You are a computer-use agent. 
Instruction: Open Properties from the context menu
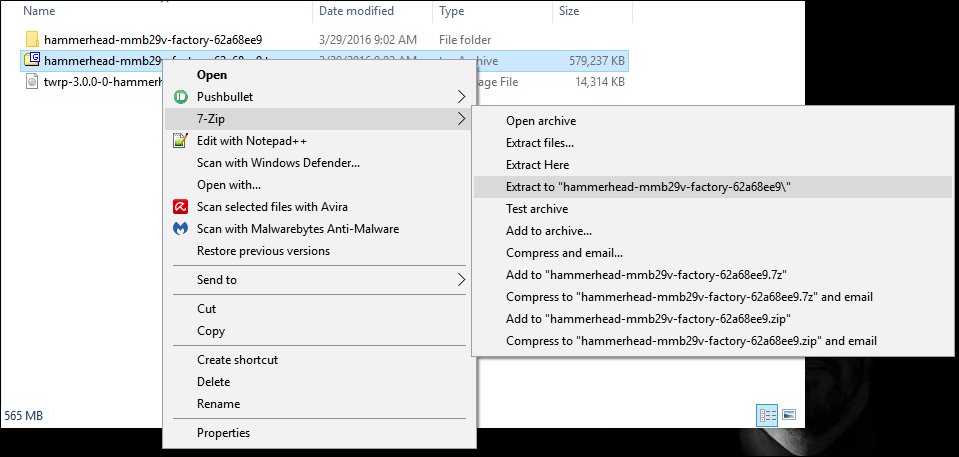(320, 433)
